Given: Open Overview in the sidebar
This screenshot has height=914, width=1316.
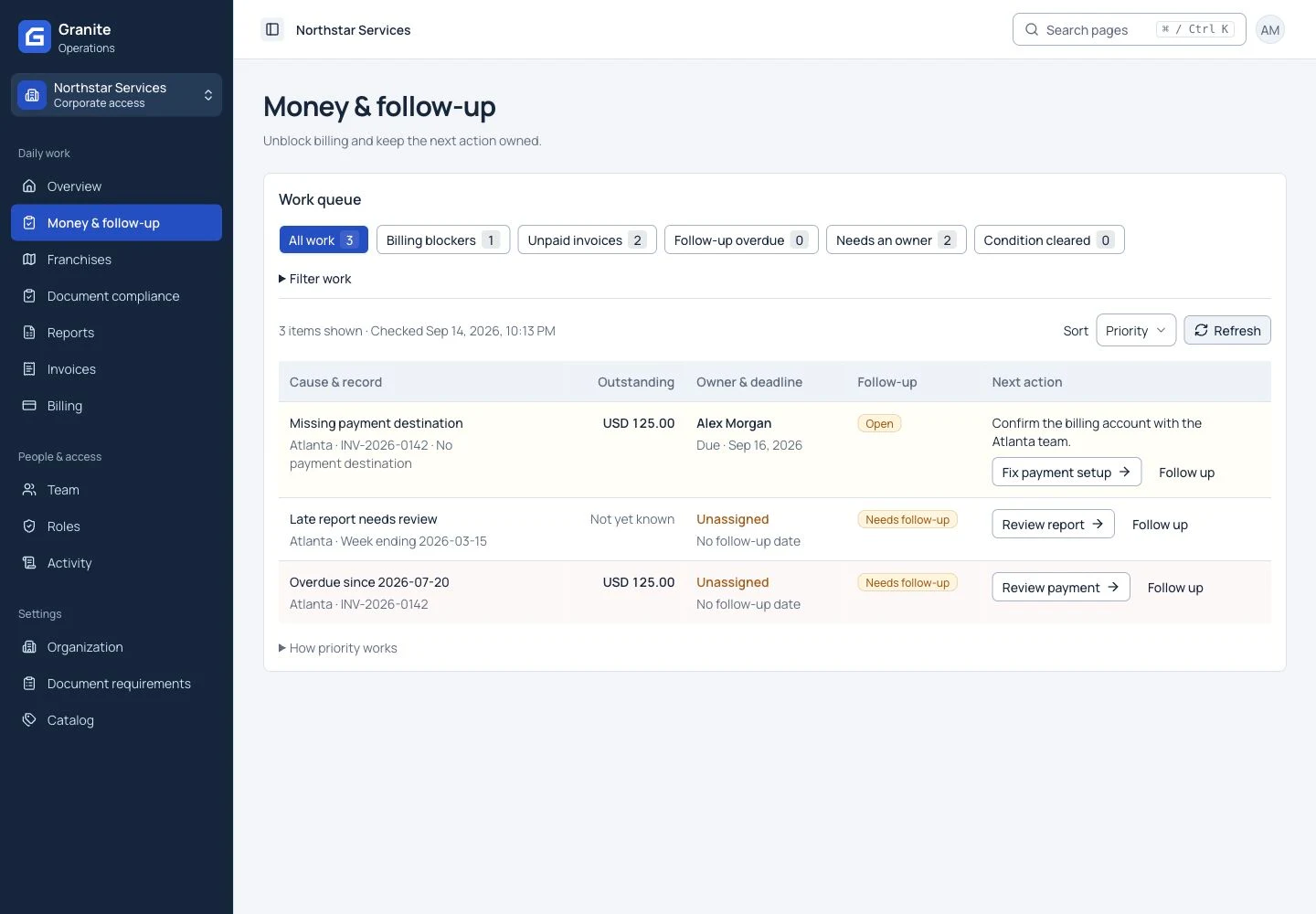Looking at the screenshot, I should [x=116, y=186].
